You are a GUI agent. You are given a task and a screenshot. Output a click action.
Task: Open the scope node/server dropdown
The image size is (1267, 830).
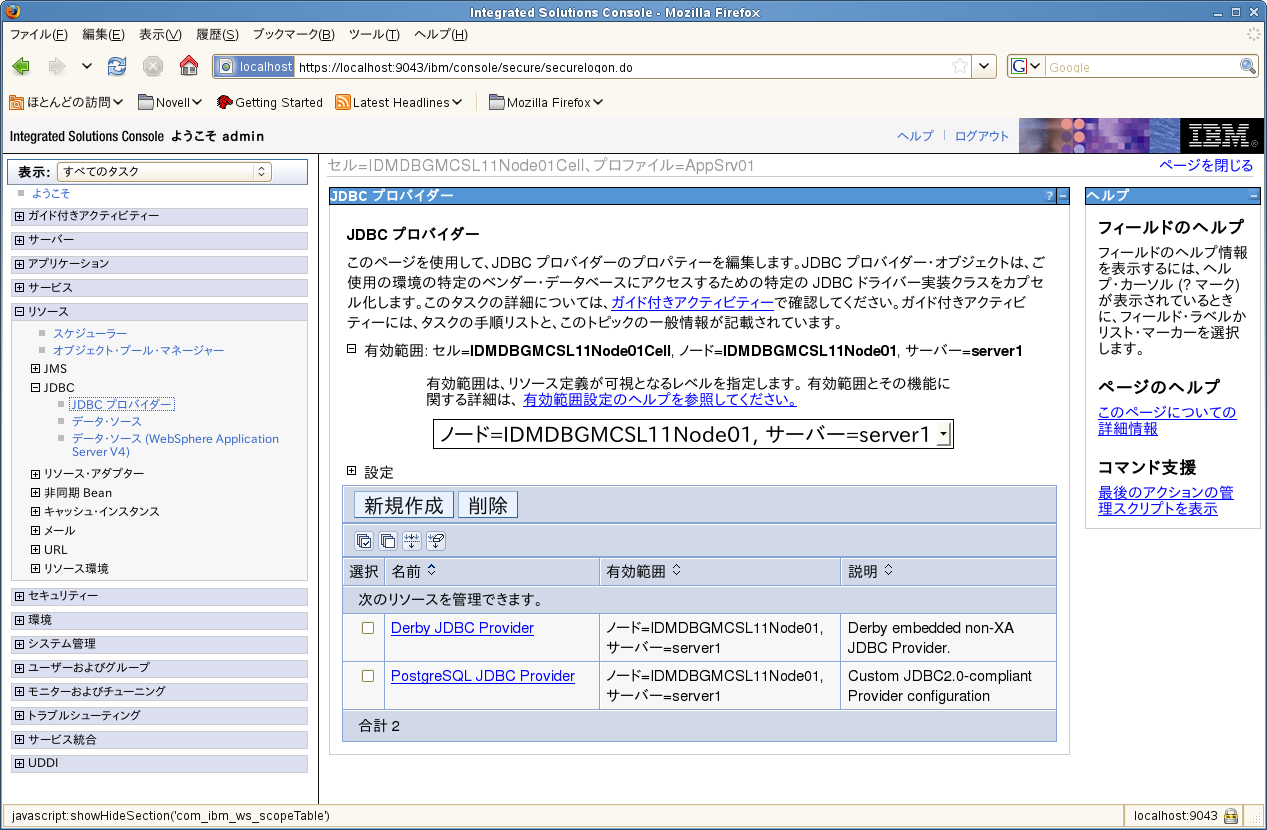point(693,434)
